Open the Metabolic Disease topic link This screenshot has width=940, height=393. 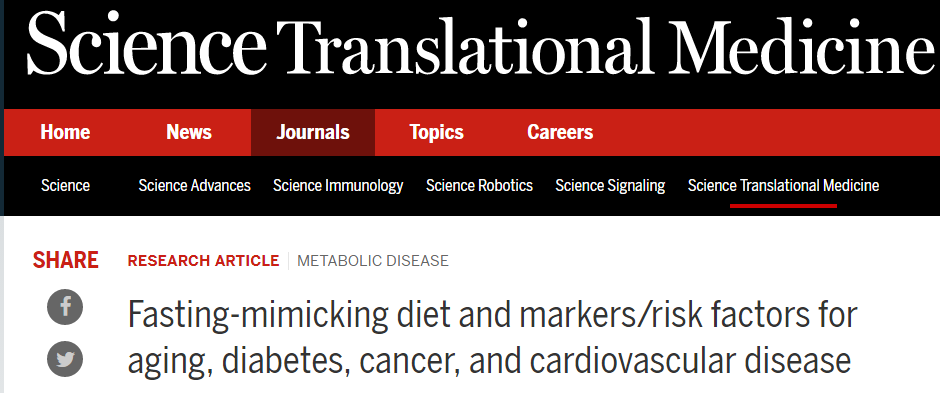click(x=373, y=261)
